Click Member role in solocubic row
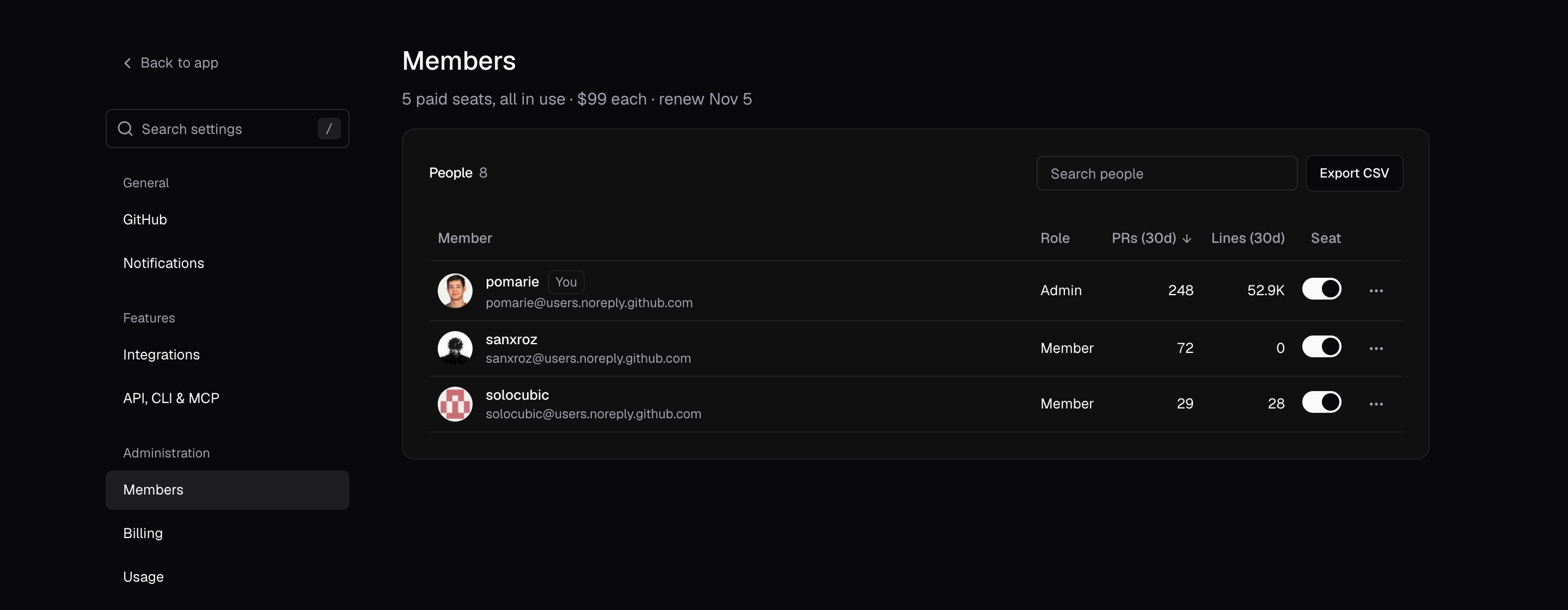The width and height of the screenshot is (1568, 610). 1067,404
